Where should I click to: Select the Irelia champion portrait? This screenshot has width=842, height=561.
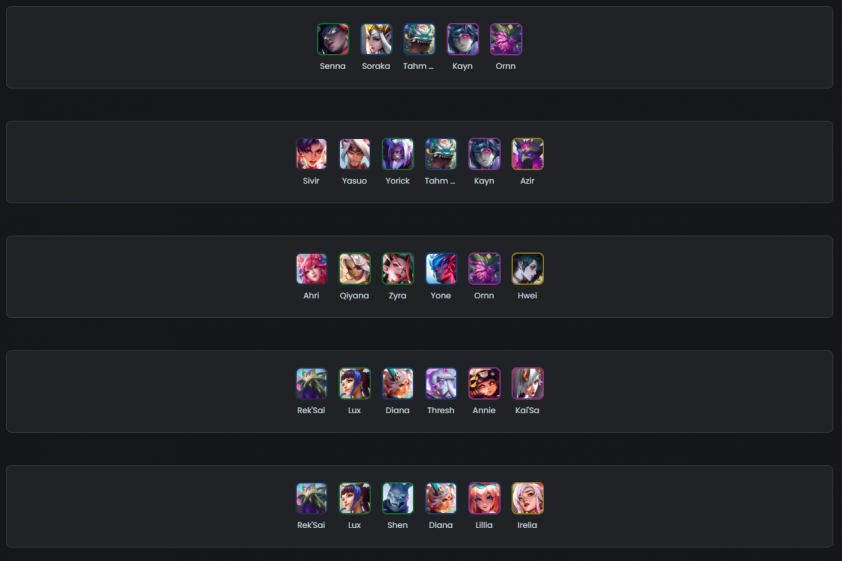point(527,498)
